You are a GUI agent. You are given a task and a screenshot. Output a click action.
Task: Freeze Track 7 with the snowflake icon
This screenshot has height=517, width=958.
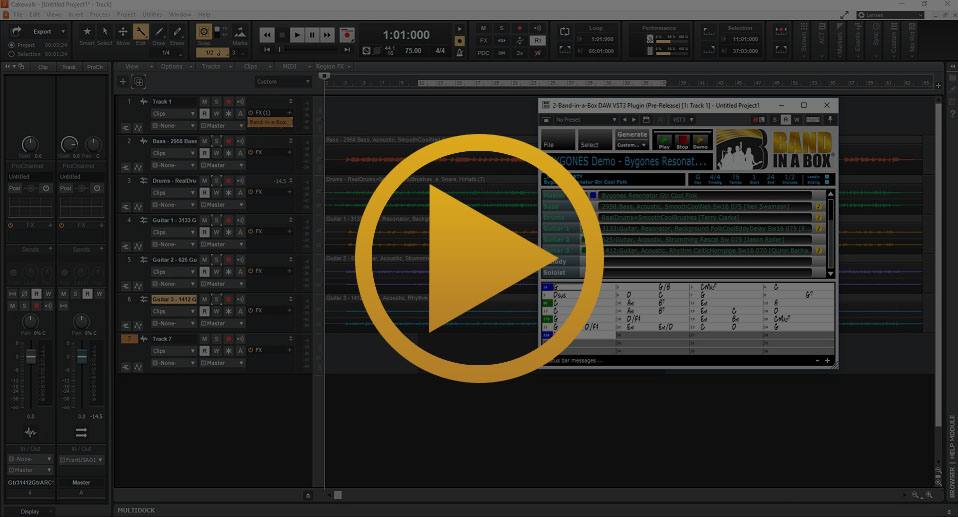coord(228,351)
